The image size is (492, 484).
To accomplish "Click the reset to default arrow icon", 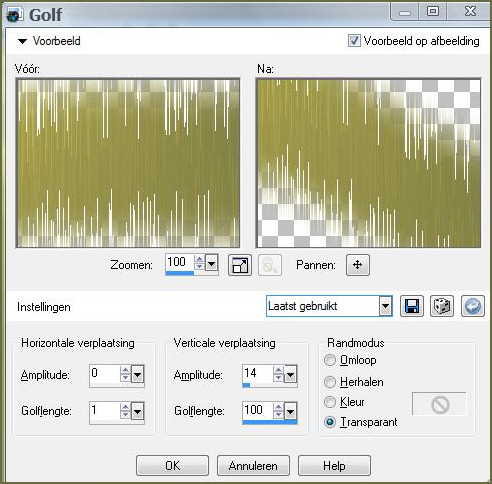I will tap(473, 306).
